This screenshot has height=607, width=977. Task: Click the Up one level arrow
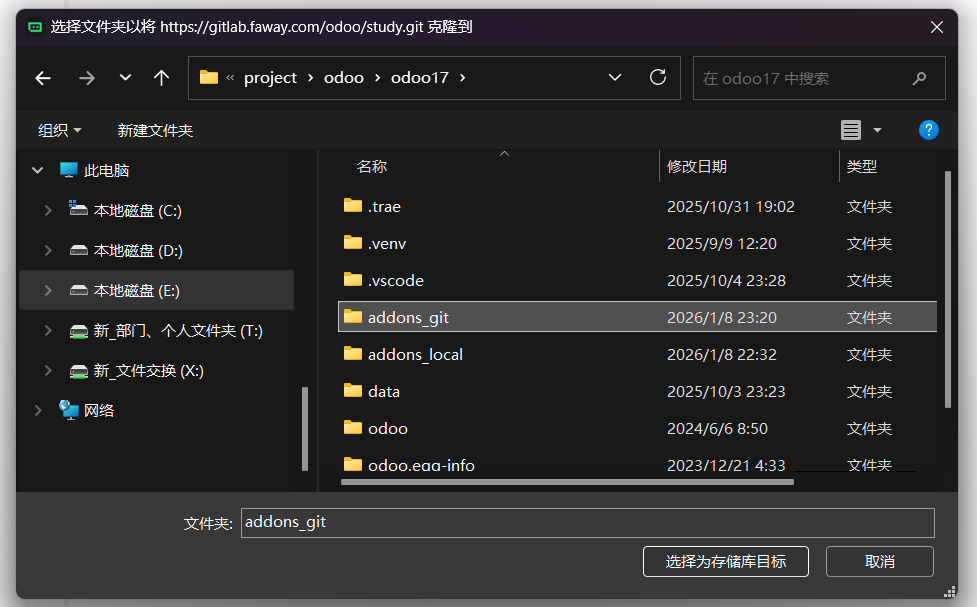(161, 78)
